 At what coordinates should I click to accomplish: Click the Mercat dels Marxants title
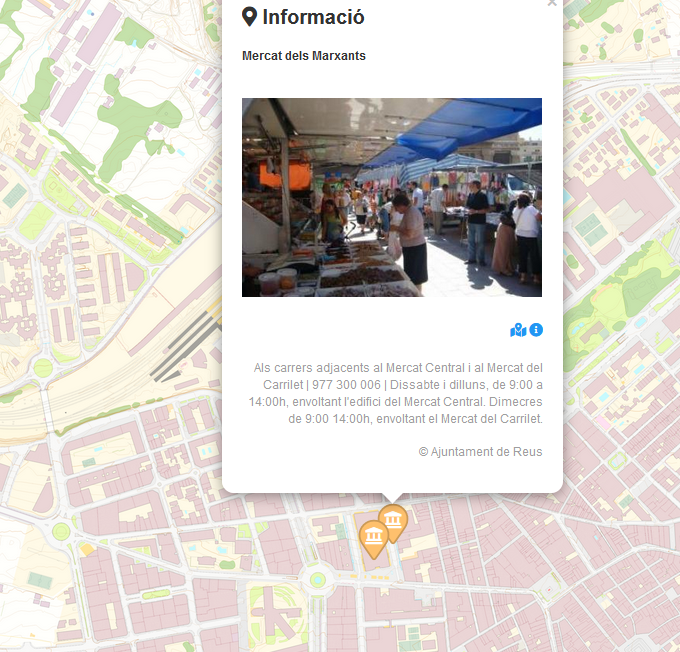tap(304, 56)
